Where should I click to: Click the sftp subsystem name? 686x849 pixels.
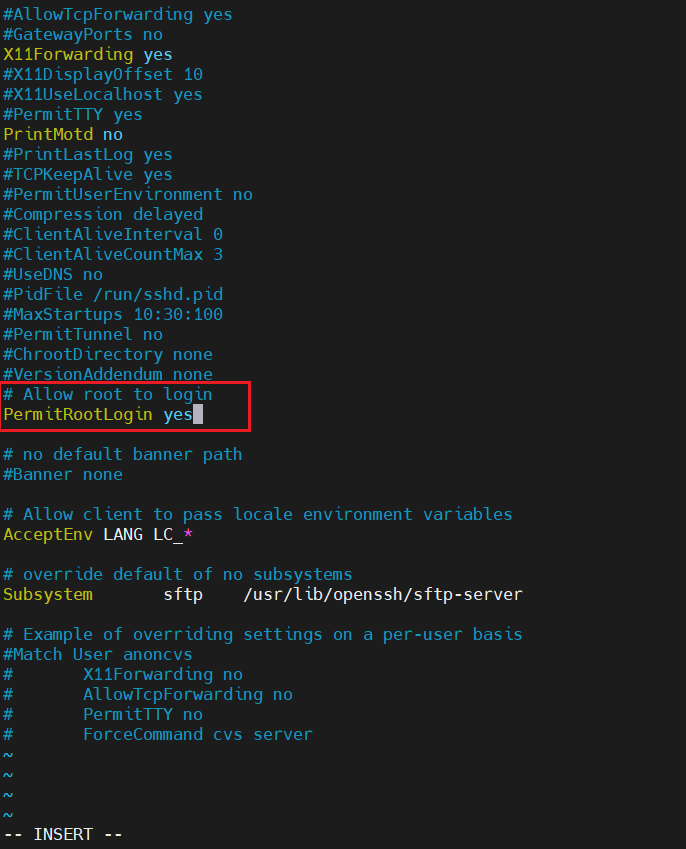tap(183, 595)
